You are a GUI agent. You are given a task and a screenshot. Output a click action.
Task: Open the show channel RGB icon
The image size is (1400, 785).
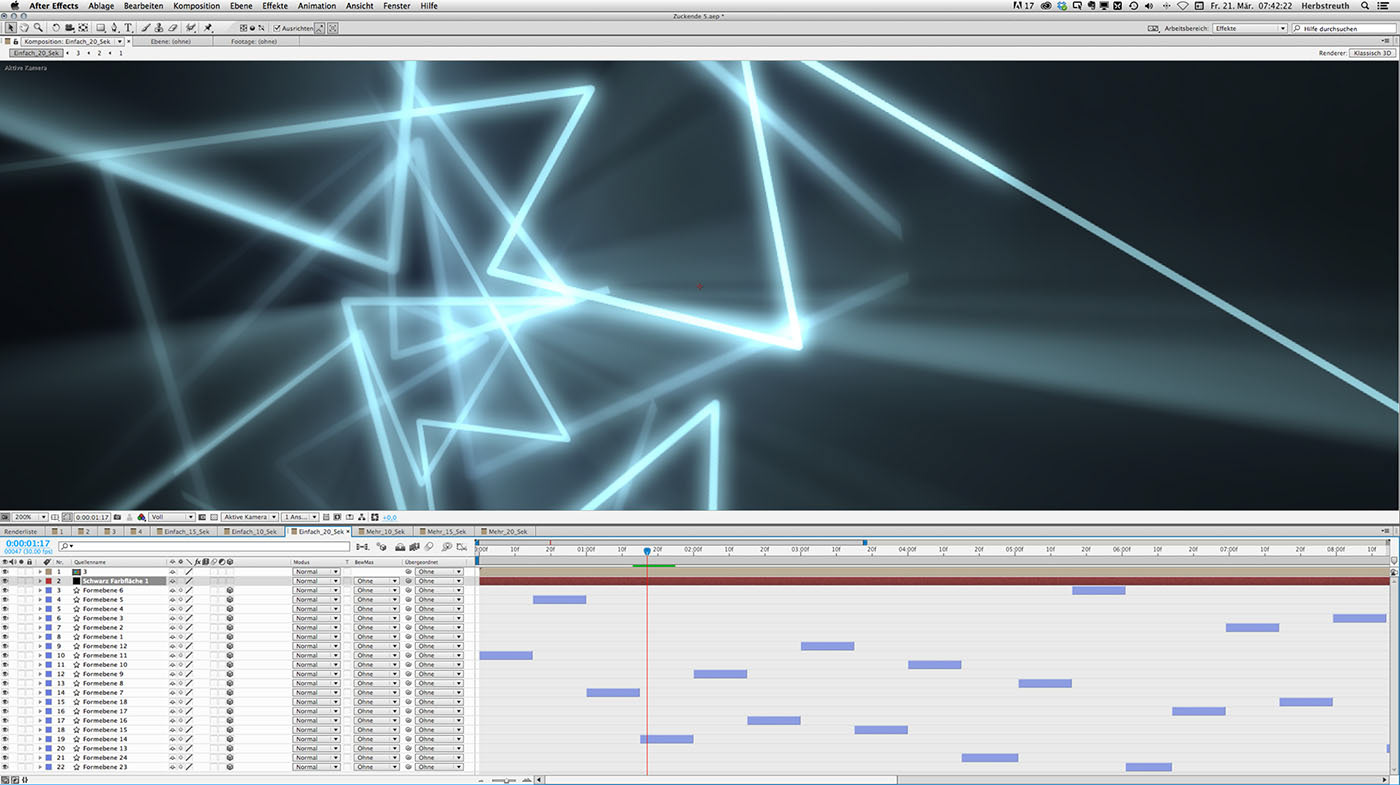pos(141,517)
